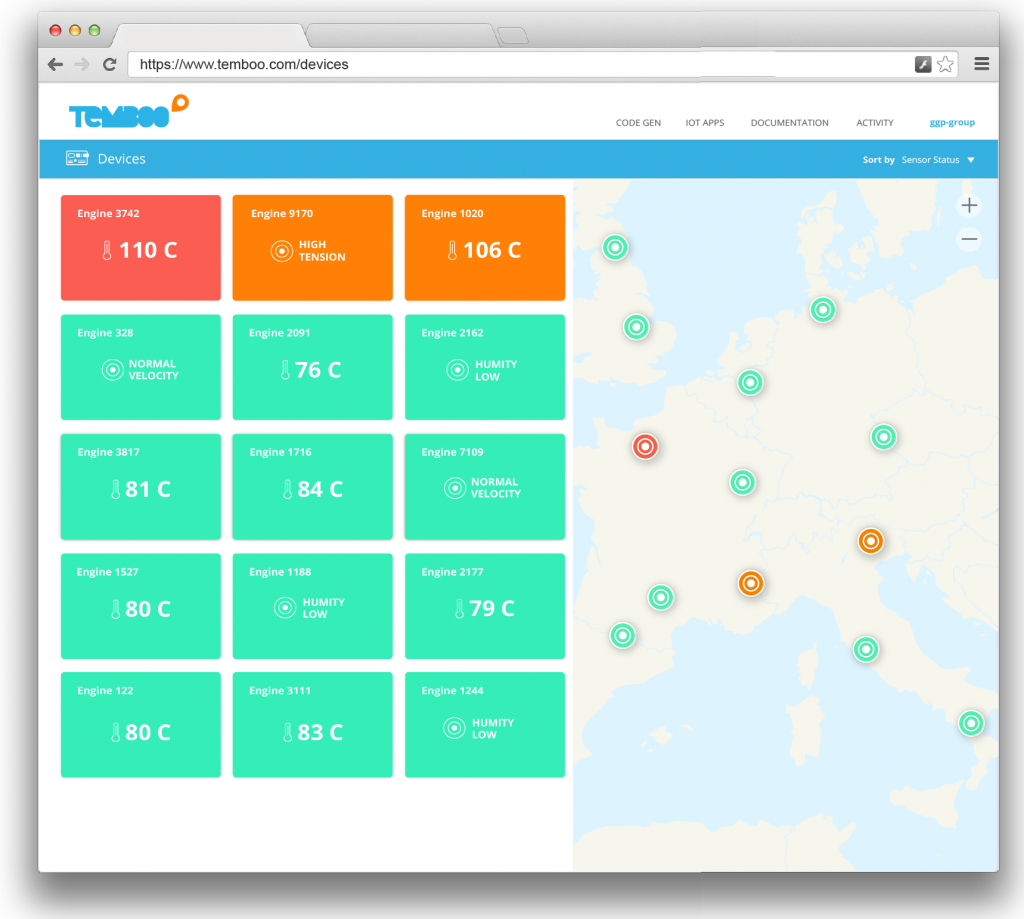Open the Engine 122 card
The width and height of the screenshot is (1024, 919).
point(140,725)
